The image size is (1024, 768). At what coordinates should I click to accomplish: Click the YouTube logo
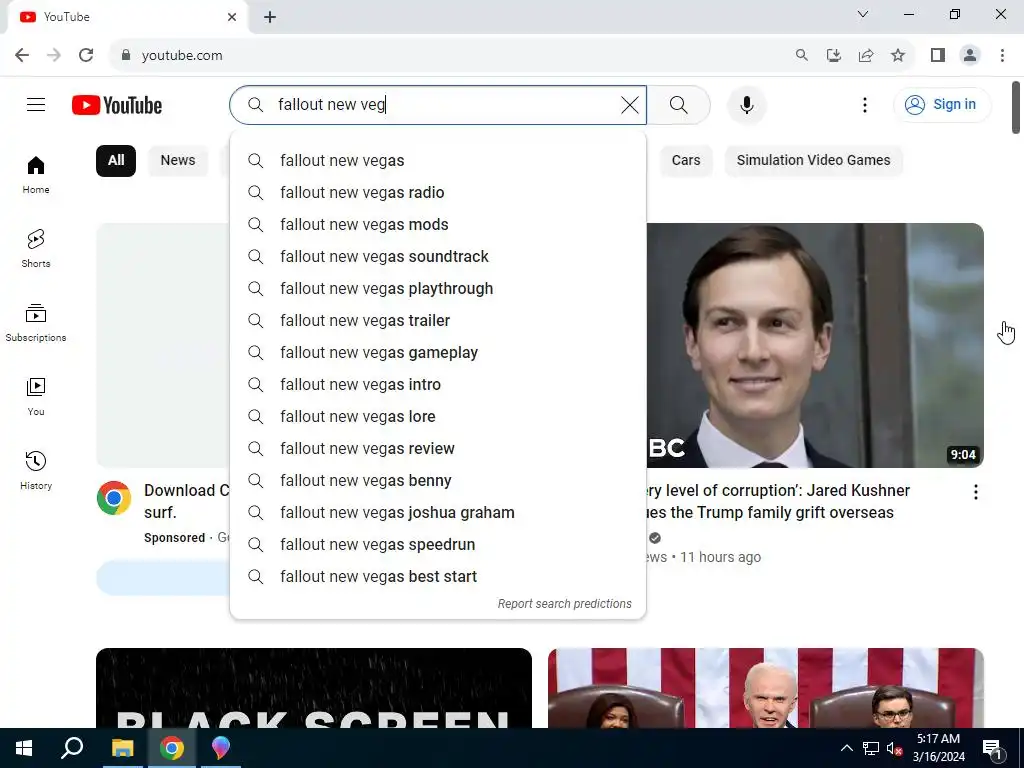point(117,105)
